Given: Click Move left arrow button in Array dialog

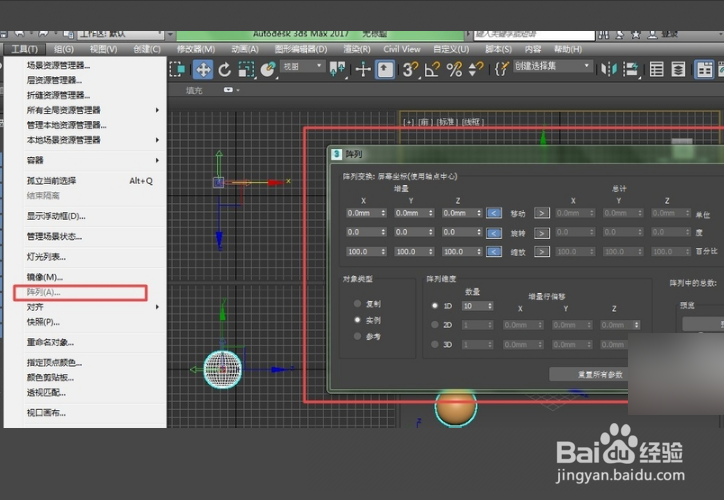Looking at the screenshot, I should (494, 213).
